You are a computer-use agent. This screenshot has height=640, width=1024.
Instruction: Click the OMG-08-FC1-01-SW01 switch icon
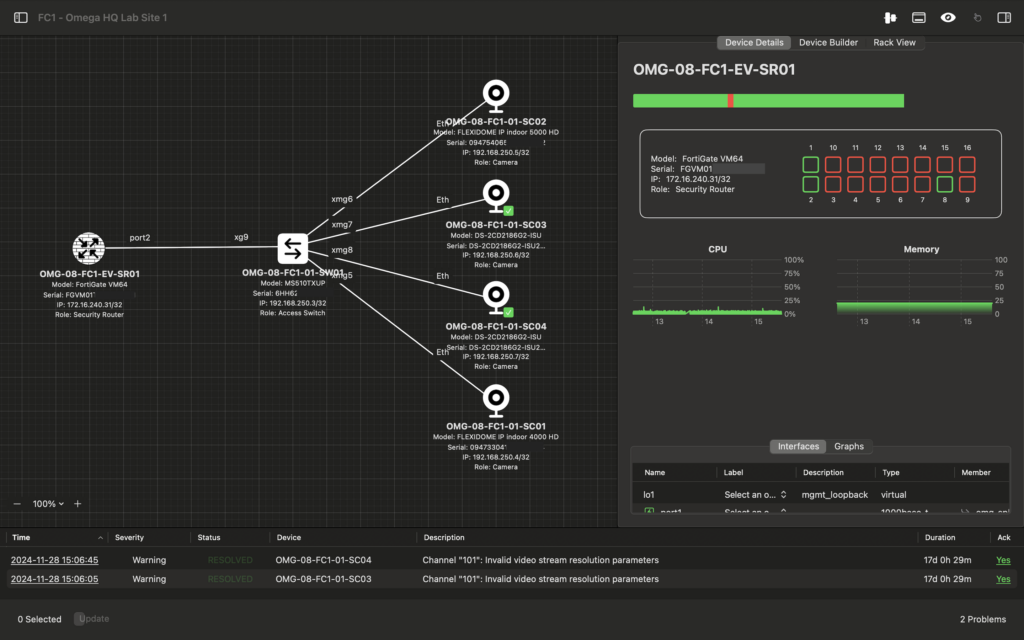tap(292, 249)
